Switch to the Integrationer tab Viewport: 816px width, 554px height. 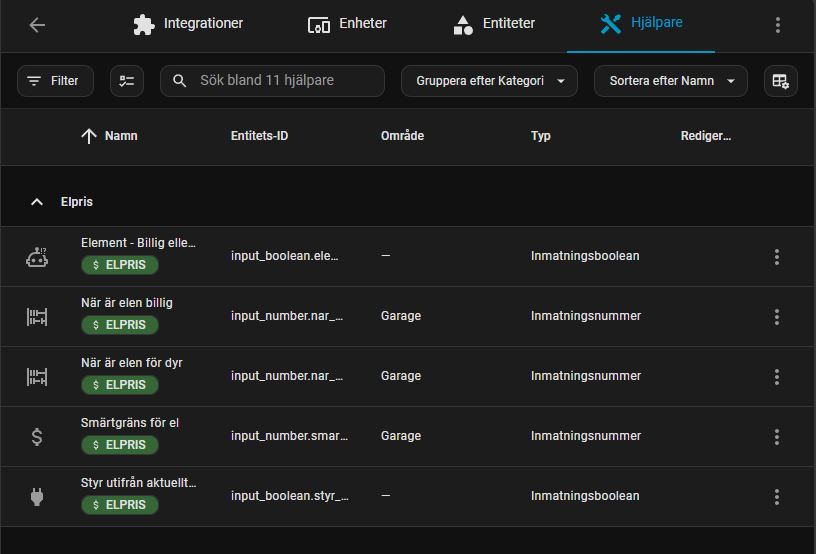(188, 24)
